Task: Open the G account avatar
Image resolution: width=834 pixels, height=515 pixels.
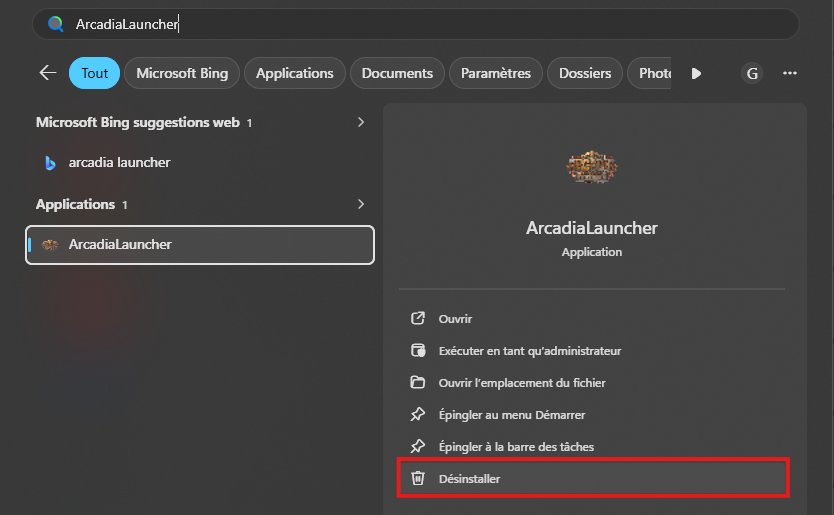Action: pos(752,73)
